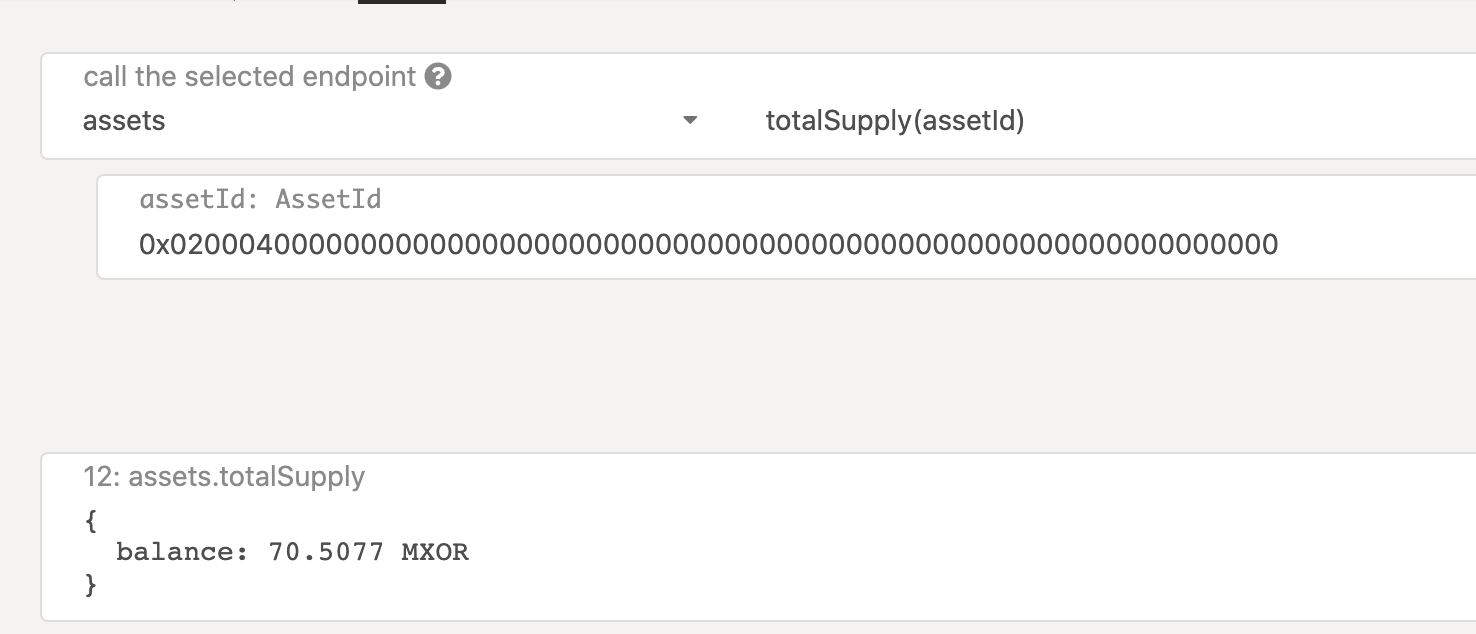1476x634 pixels.
Task: Click the 70.5077 balance value
Action: coord(326,551)
